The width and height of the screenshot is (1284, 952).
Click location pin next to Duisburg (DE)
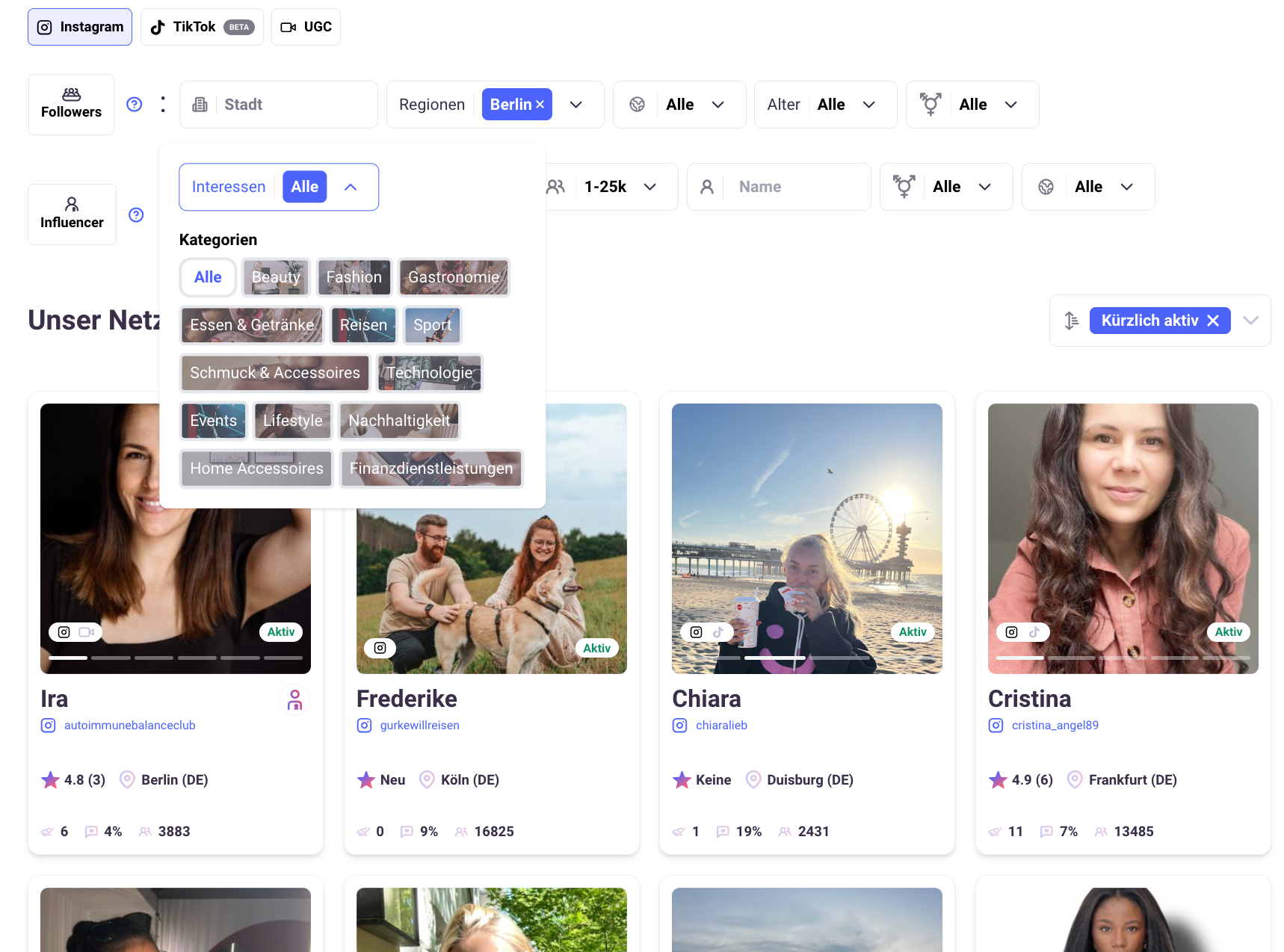753,780
